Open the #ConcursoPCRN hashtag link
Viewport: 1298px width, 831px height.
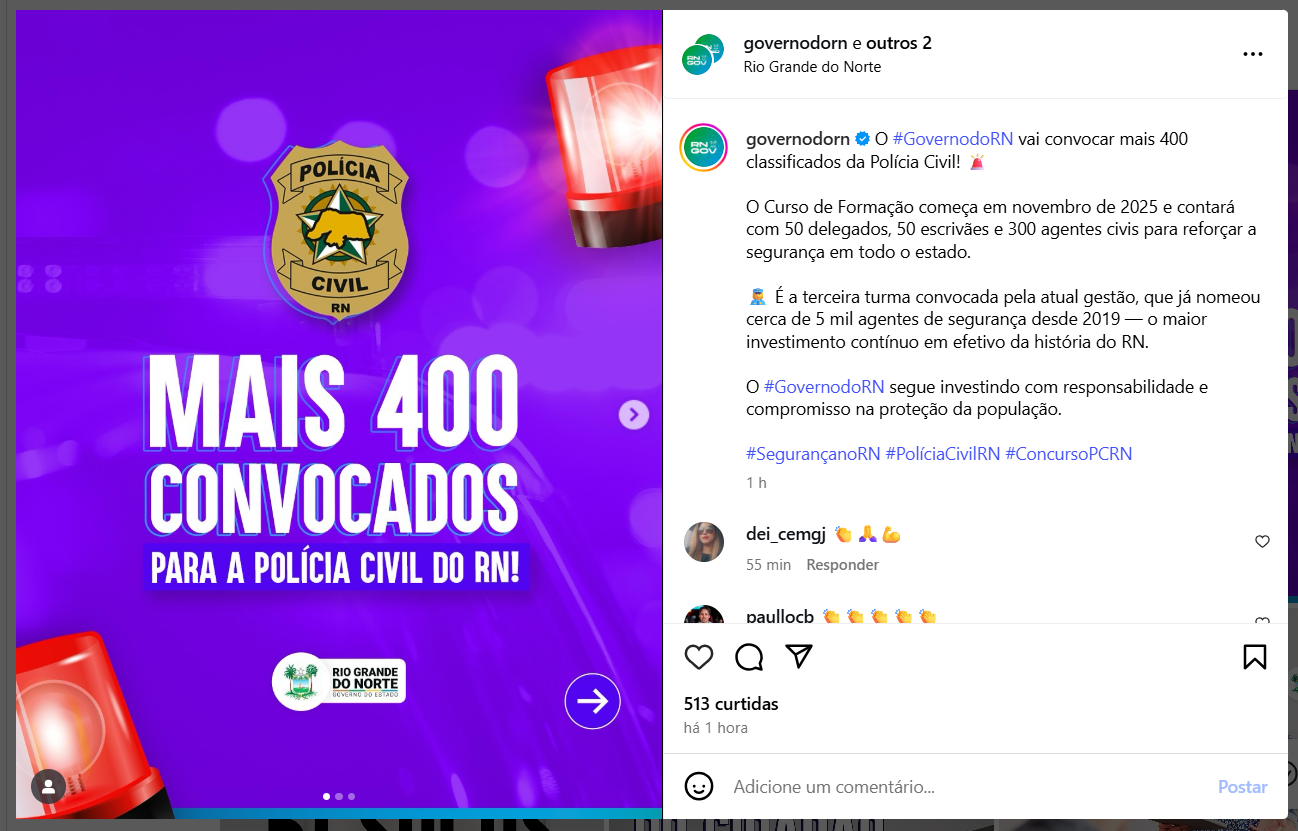pyautogui.click(x=1069, y=453)
